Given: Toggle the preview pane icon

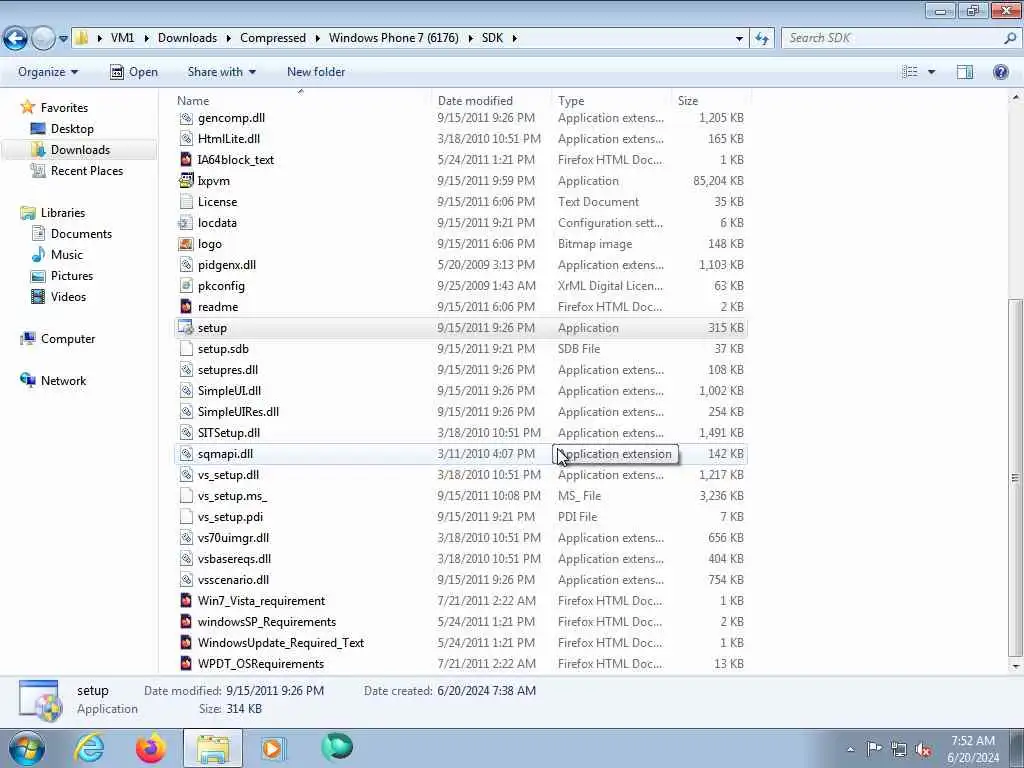Looking at the screenshot, I should tap(965, 72).
